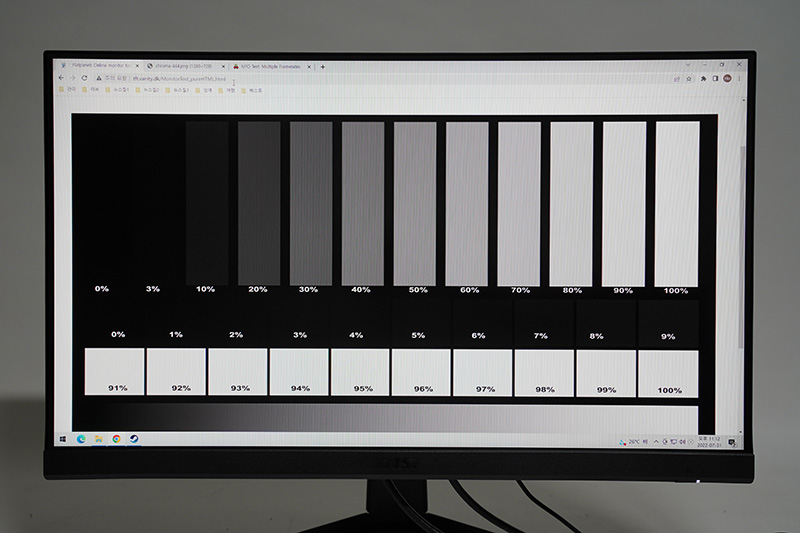Click the share page icon in address bar

point(677,79)
